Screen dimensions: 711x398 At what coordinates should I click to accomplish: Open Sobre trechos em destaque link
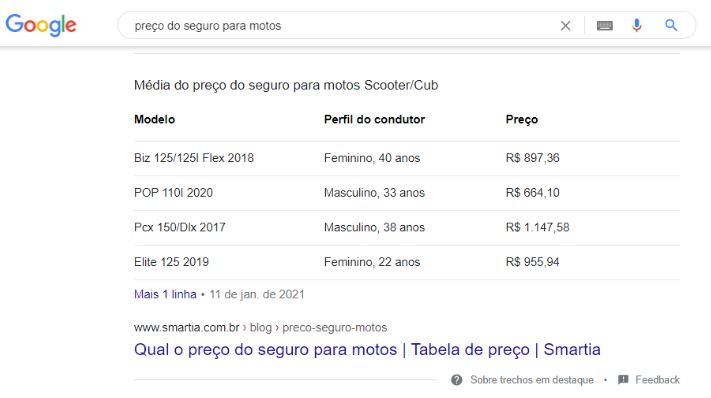531,380
